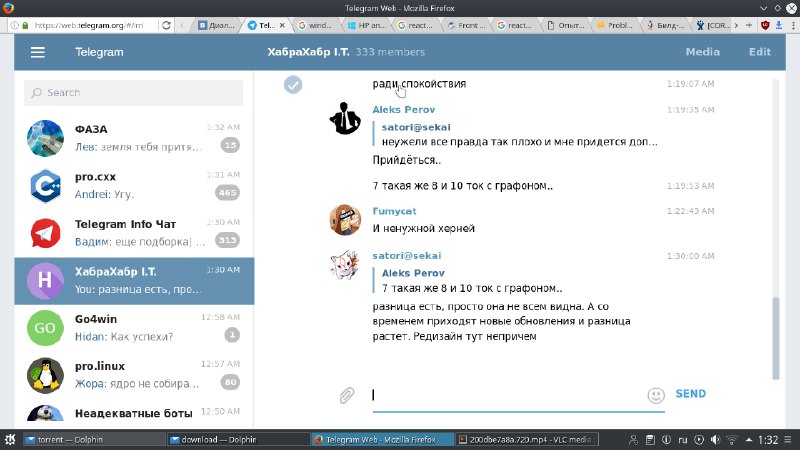This screenshot has height=450, width=800.
Task: Click the ФАЗА chat avatar
Action: click(45, 138)
